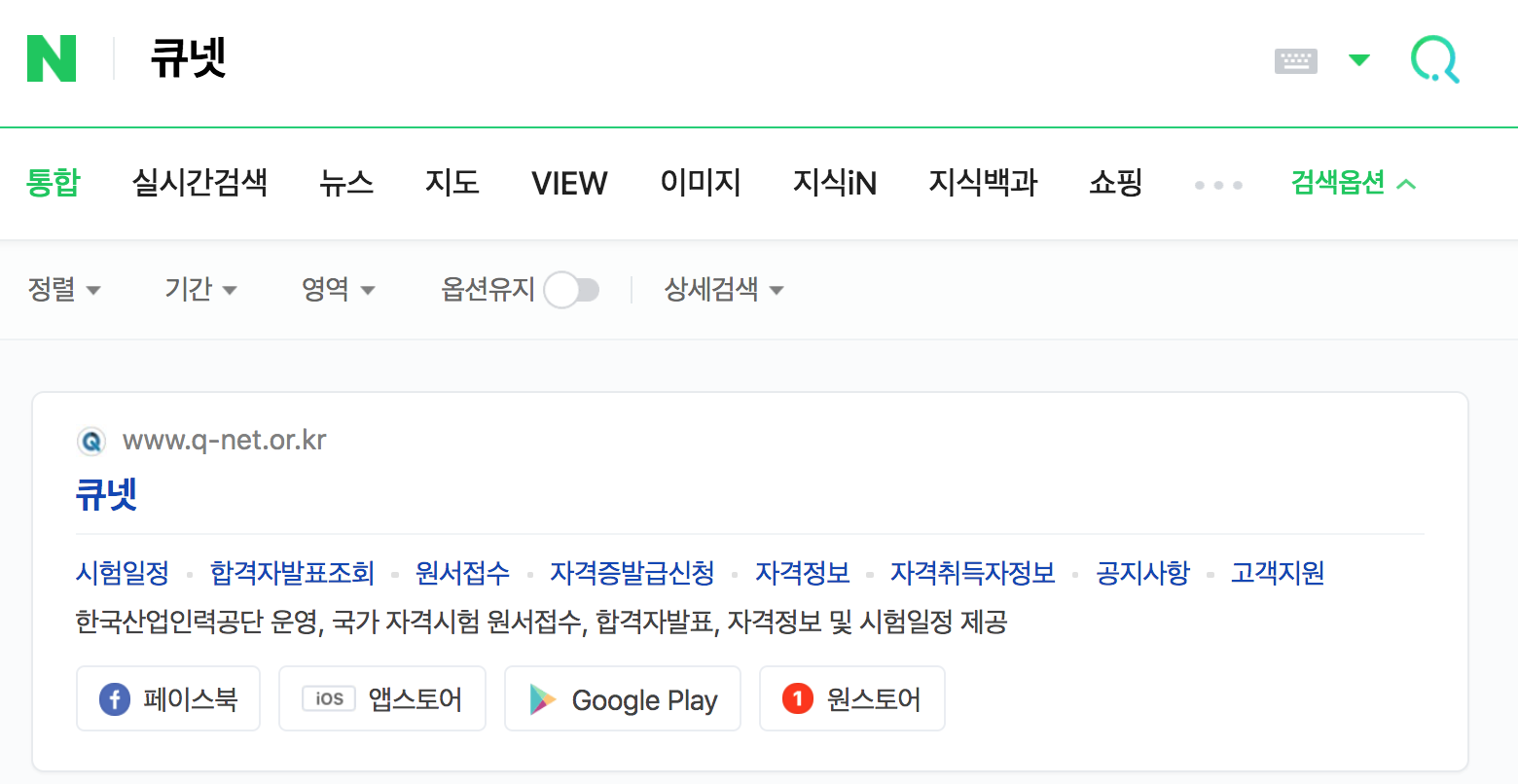Click the green search magnifier icon
This screenshot has height=784, width=1518.
click(x=1435, y=60)
